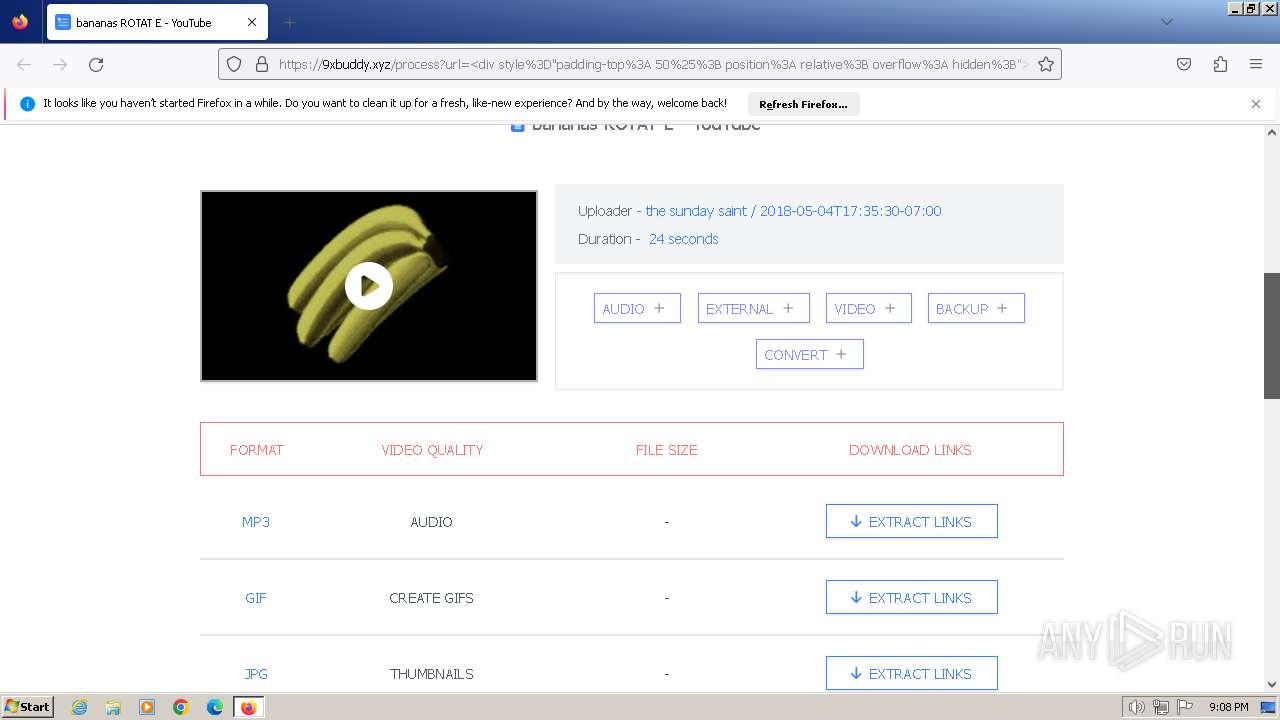Viewport: 1280px width, 720px height.
Task: Open the Firefox hamburger application menu
Action: (1256, 64)
